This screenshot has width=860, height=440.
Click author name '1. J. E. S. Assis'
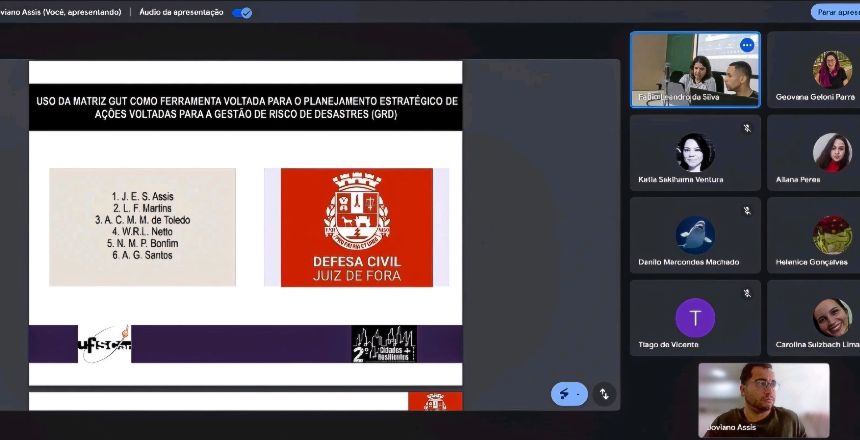click(143, 196)
